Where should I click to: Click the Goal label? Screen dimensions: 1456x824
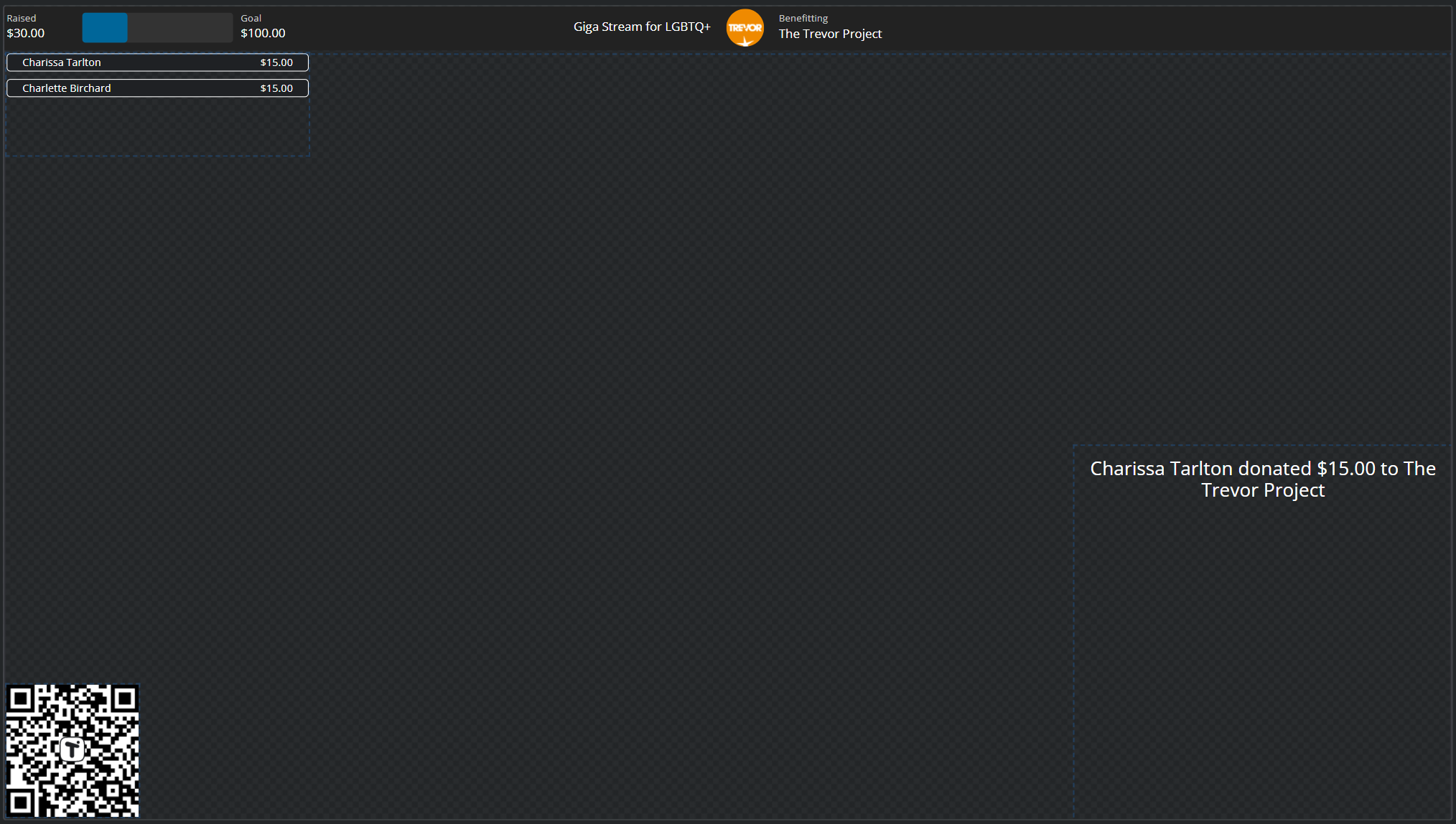[x=251, y=18]
